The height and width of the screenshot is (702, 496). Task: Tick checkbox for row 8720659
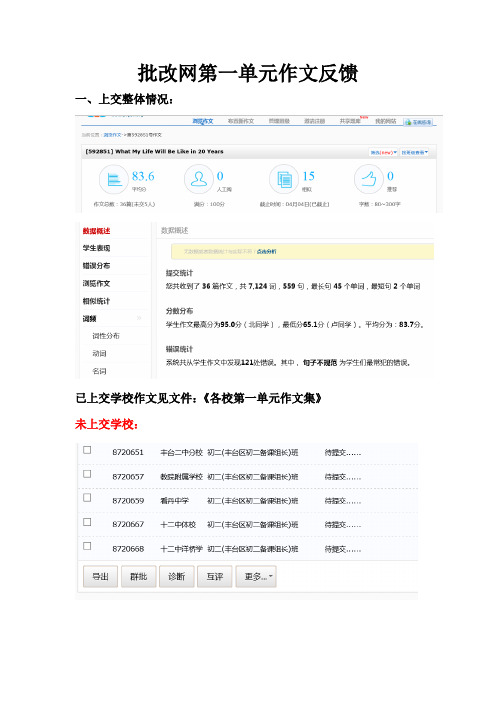pyautogui.click(x=87, y=497)
